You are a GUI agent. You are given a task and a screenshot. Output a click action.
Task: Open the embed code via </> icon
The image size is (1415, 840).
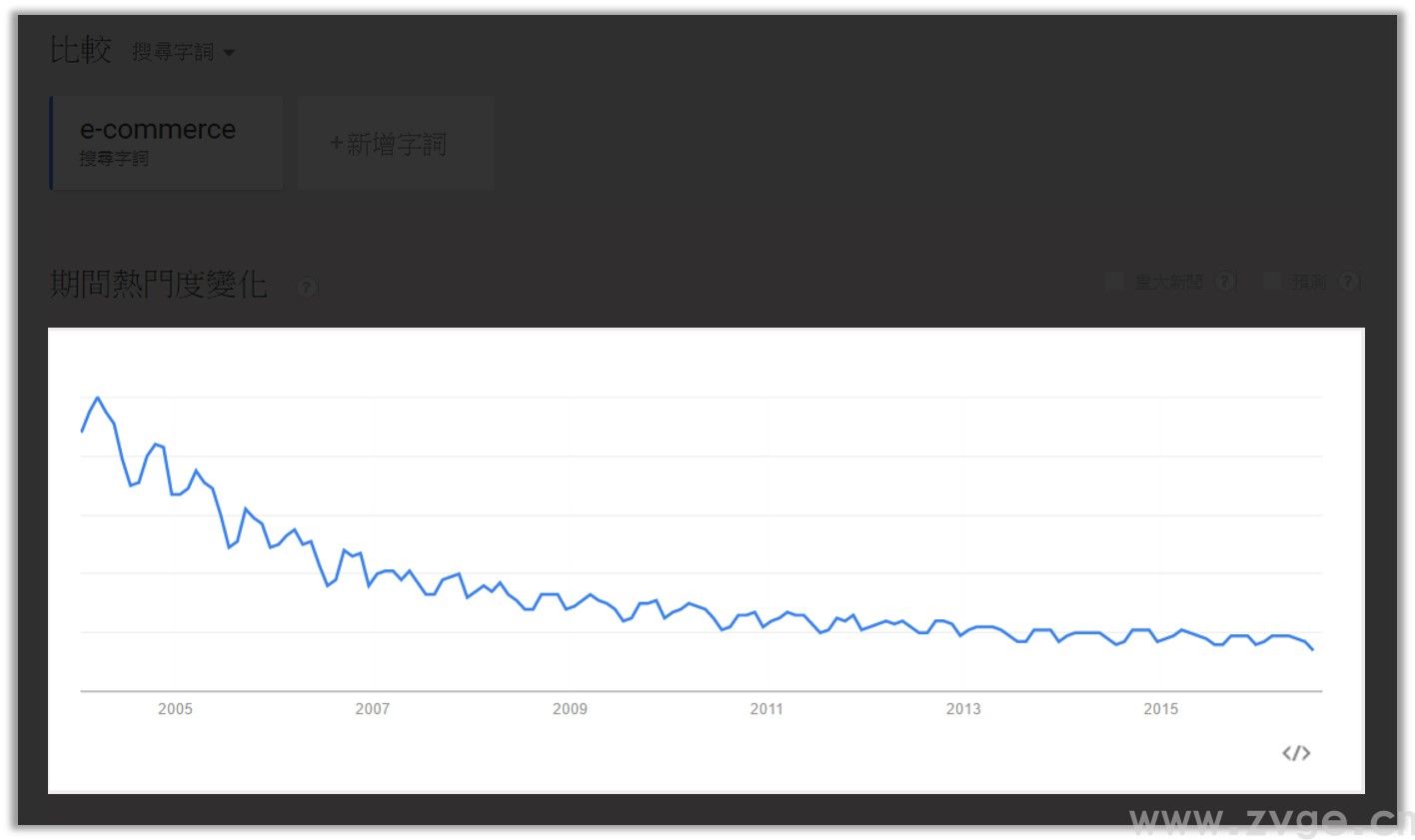click(x=1296, y=752)
